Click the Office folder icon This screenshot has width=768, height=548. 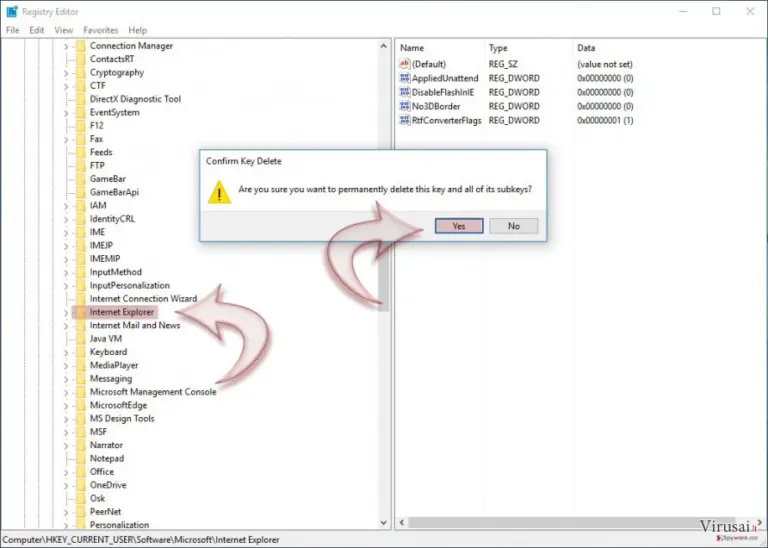click(80, 472)
